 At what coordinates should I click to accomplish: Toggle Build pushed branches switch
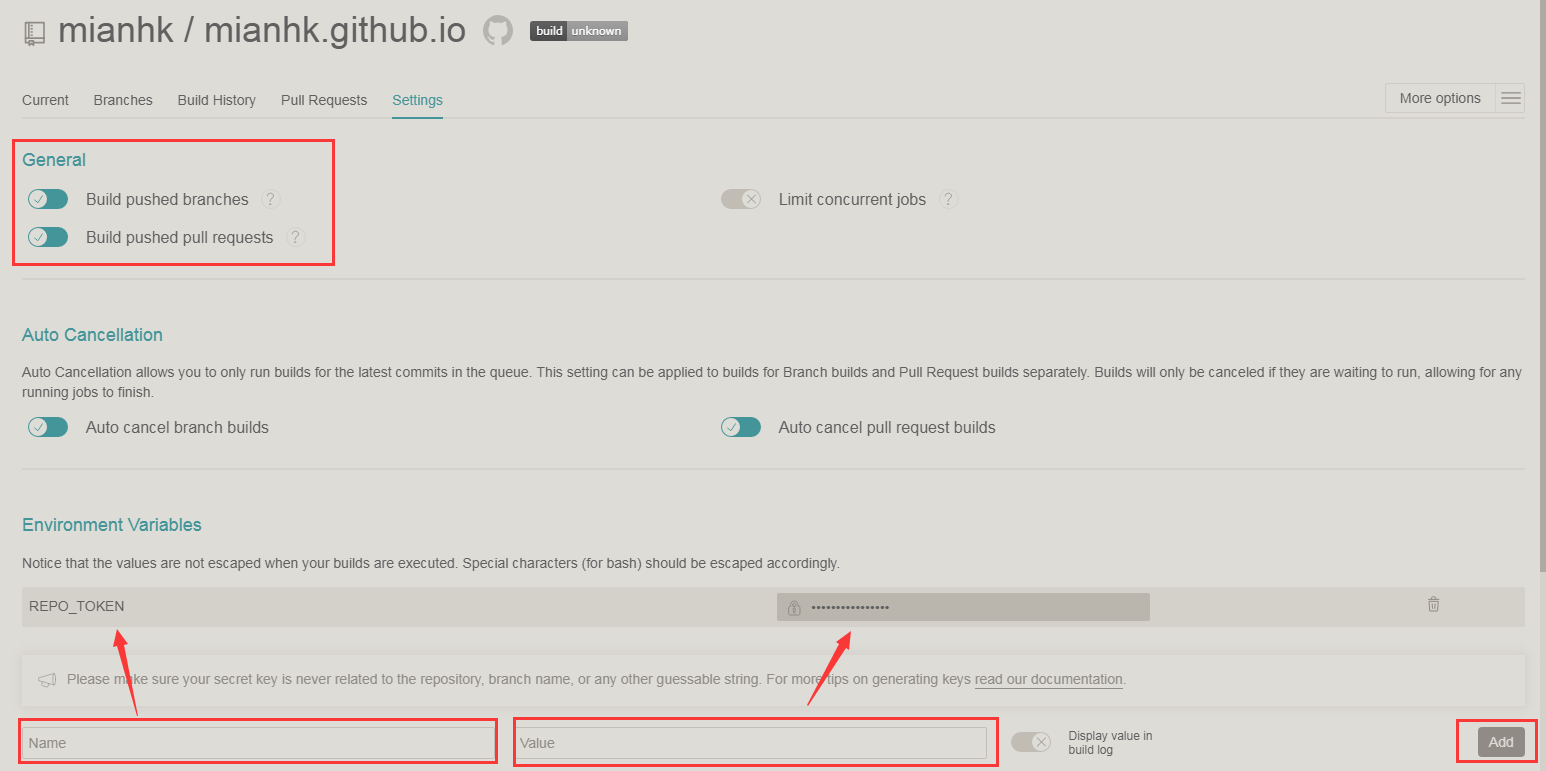tap(48, 199)
